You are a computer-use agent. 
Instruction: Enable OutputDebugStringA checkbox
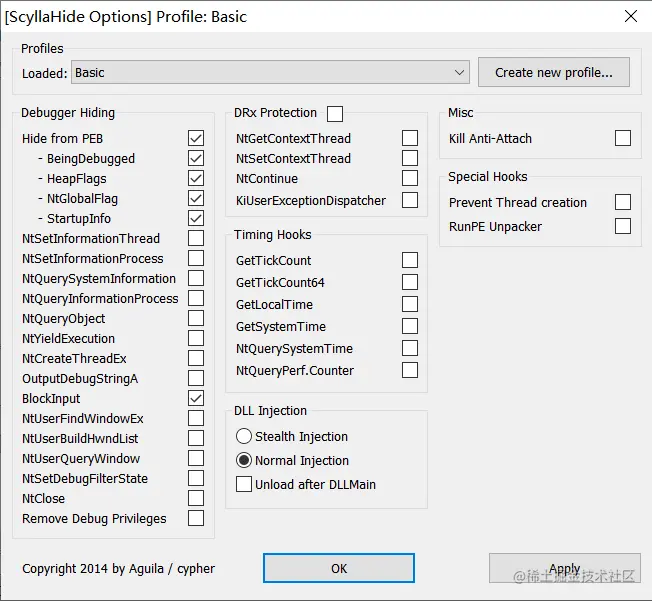pos(196,378)
